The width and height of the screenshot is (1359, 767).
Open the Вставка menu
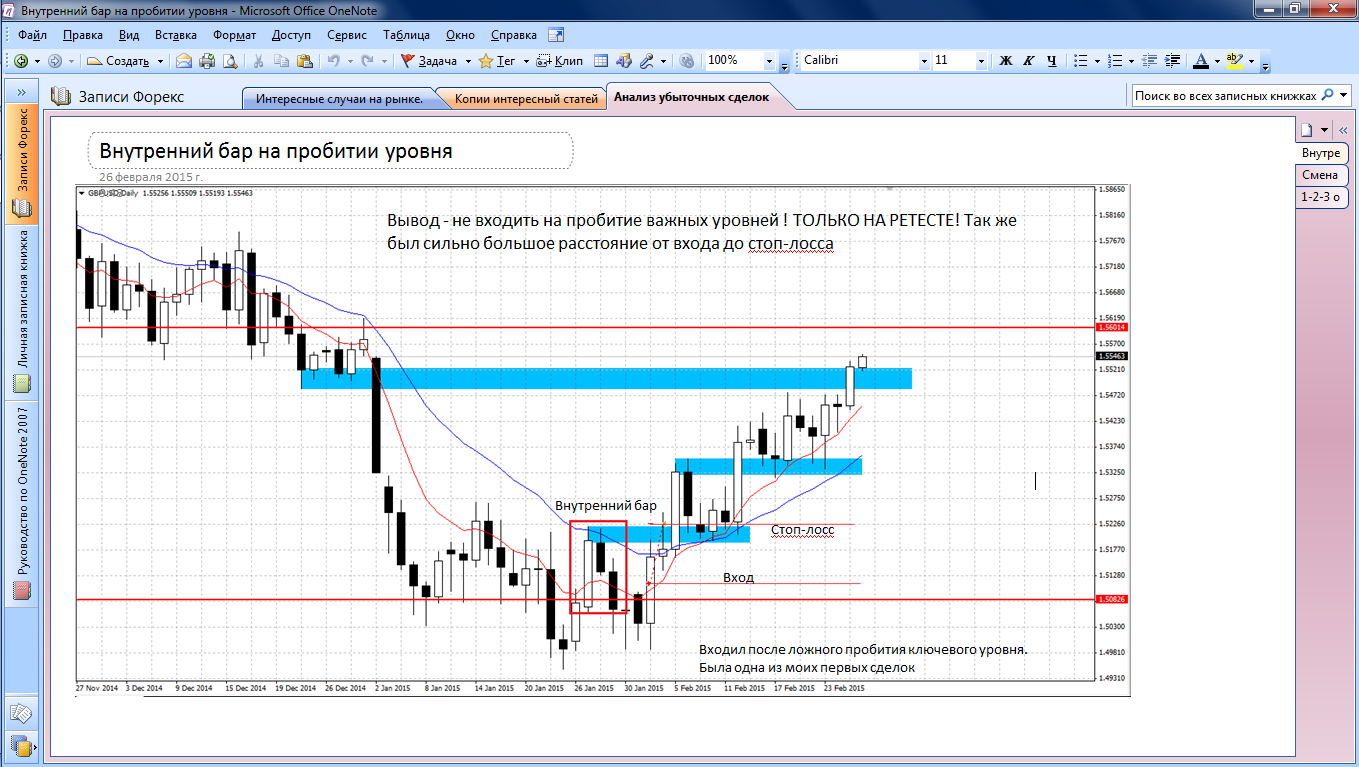pyautogui.click(x=176, y=35)
